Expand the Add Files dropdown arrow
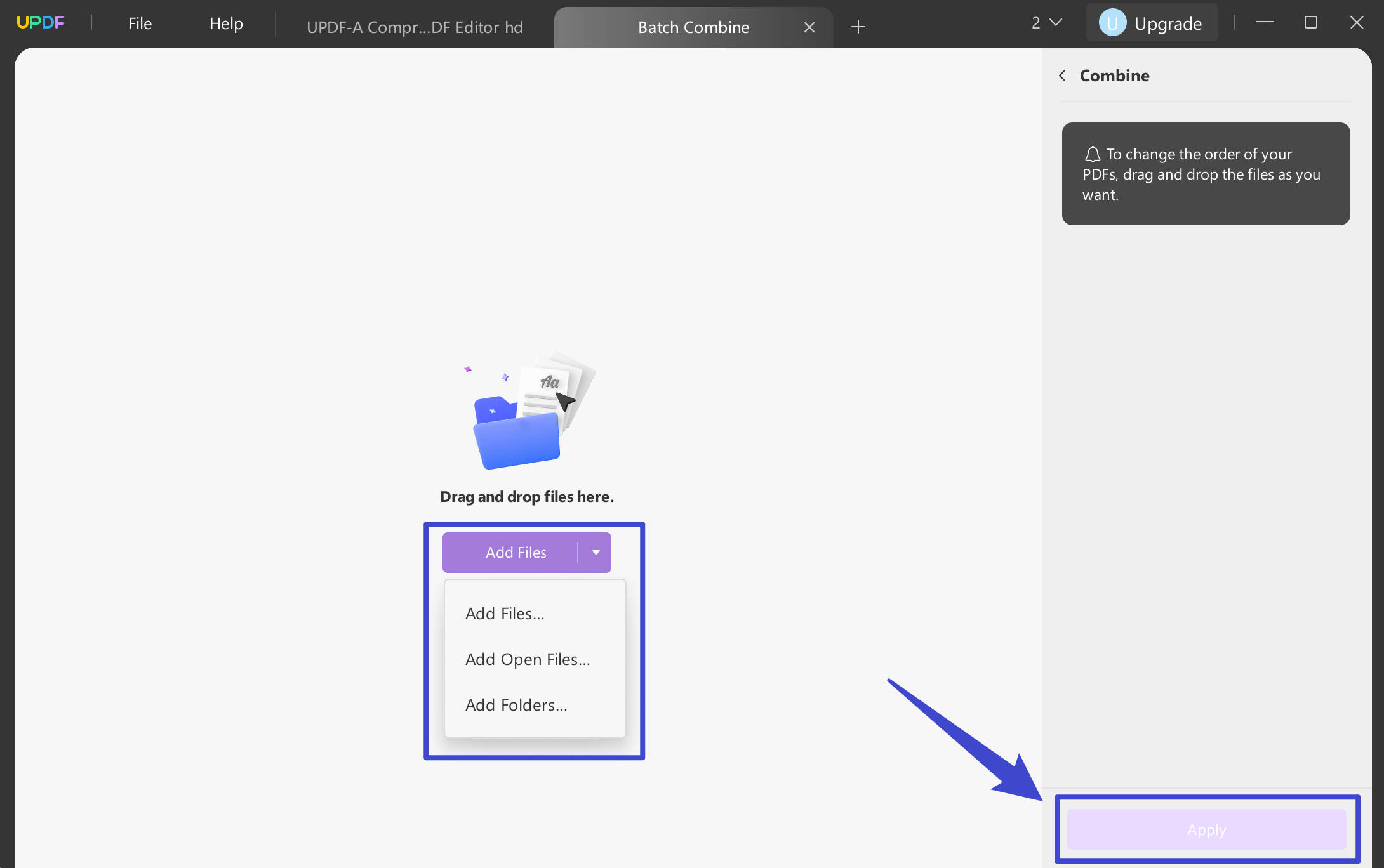Screen dimensions: 1384x868 coord(596,552)
